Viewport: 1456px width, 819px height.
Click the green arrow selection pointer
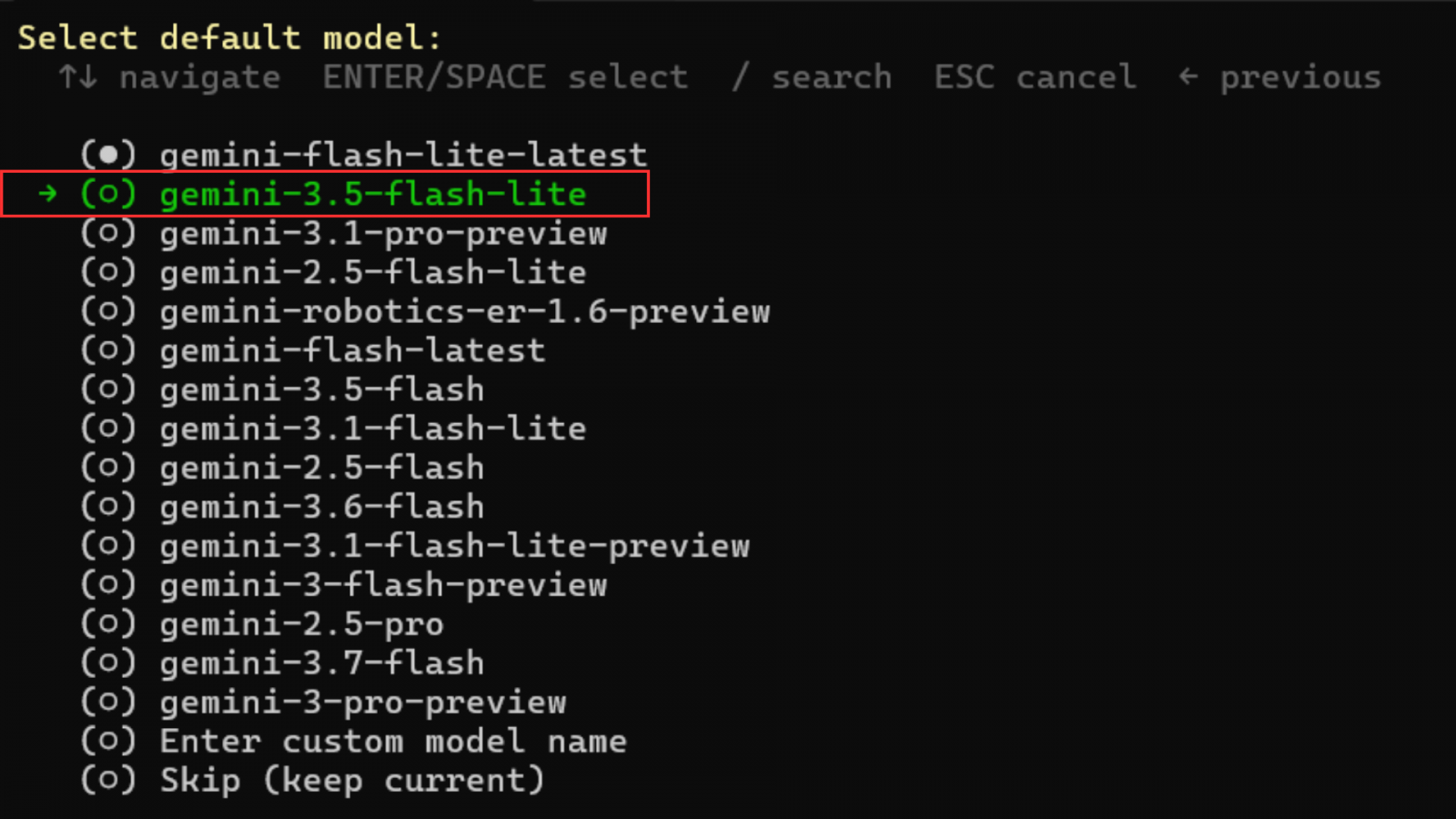click(x=48, y=193)
